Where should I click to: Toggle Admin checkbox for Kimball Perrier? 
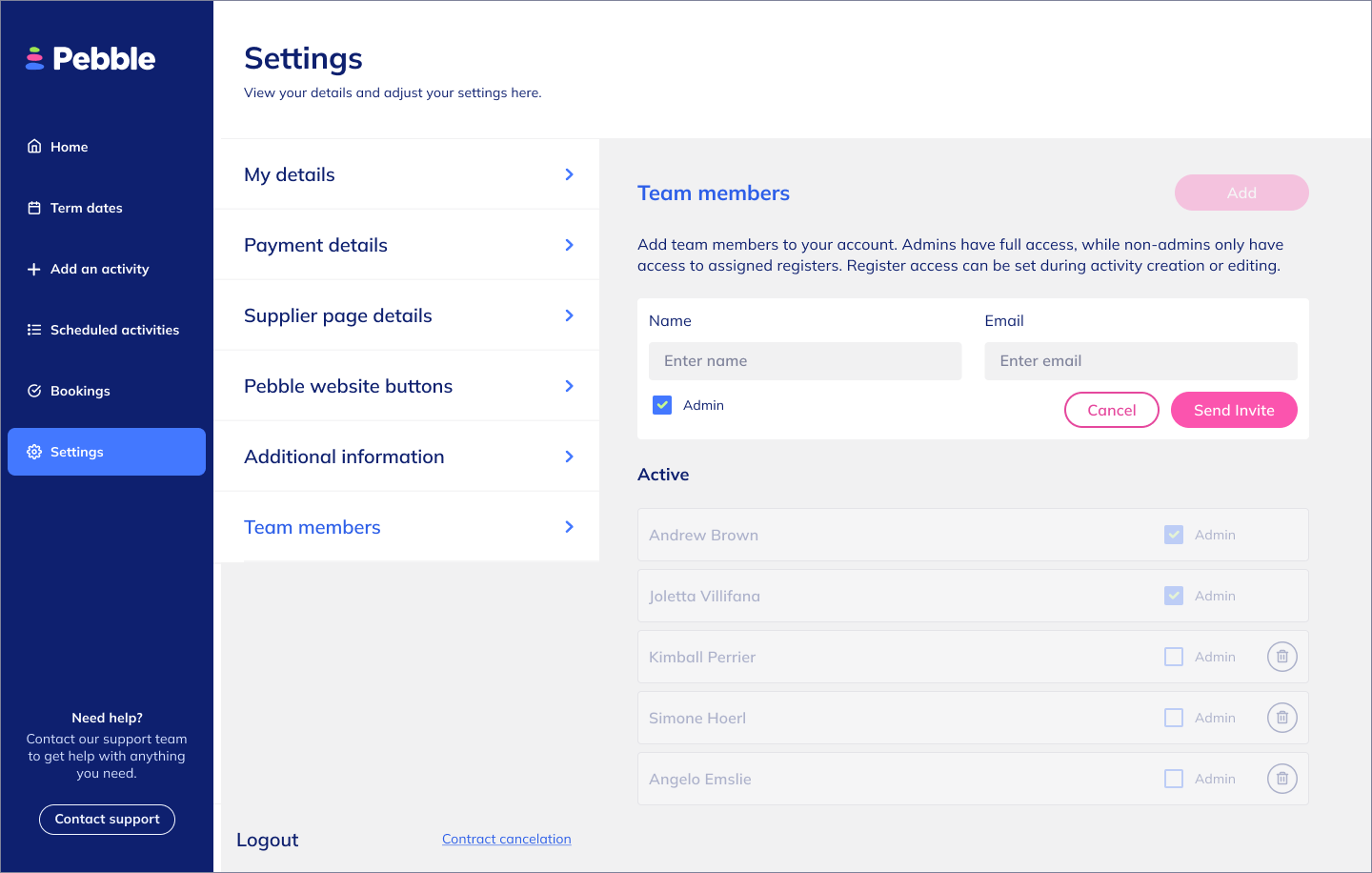[1174, 657]
